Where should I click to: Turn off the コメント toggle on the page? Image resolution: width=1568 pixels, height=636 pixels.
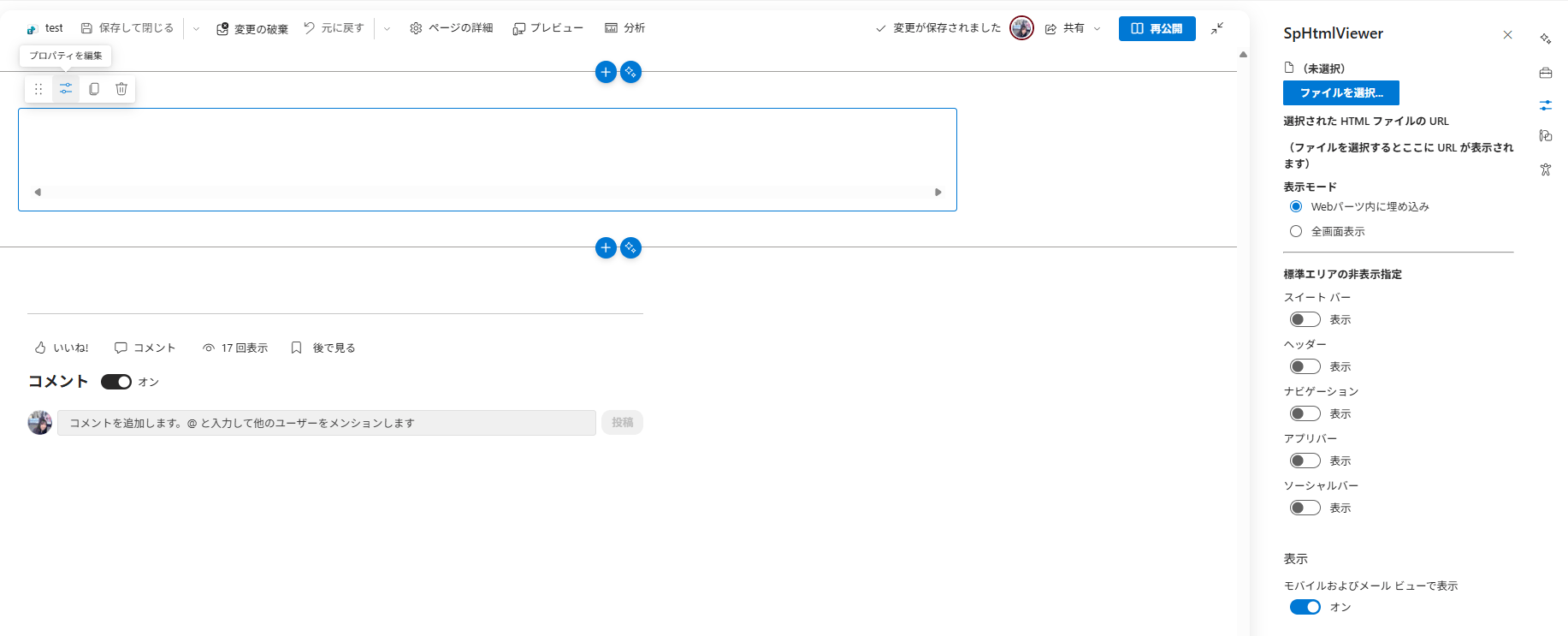[x=116, y=382]
